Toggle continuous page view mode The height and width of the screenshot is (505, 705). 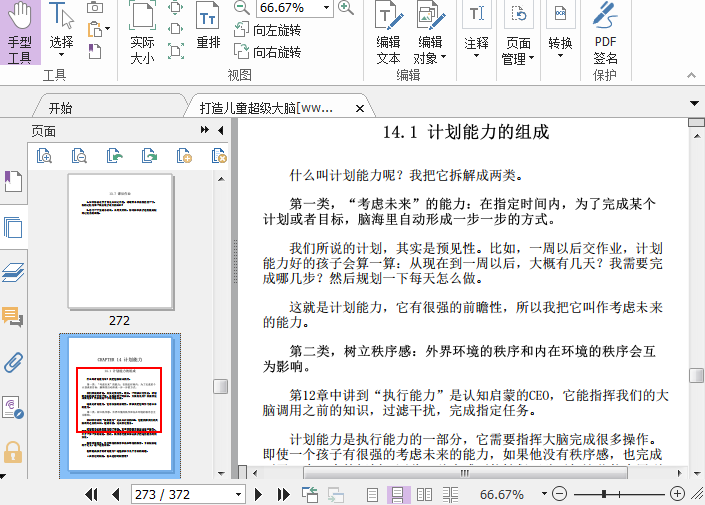coord(398,495)
